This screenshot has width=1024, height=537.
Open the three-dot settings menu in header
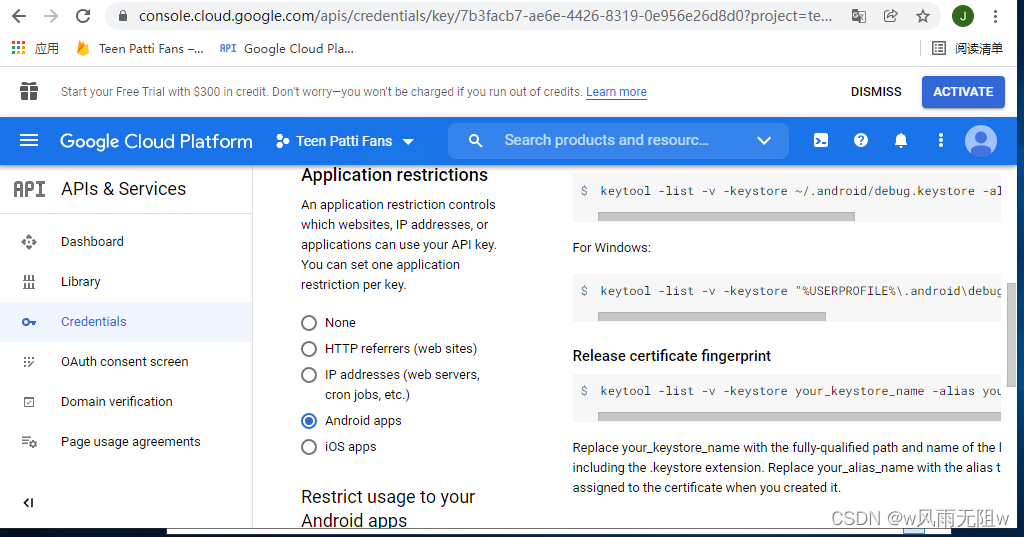click(x=940, y=141)
